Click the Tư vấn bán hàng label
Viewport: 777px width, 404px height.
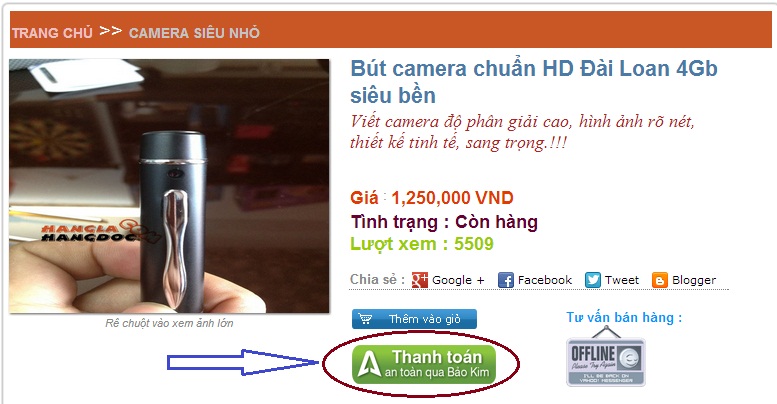pyautogui.click(x=624, y=317)
